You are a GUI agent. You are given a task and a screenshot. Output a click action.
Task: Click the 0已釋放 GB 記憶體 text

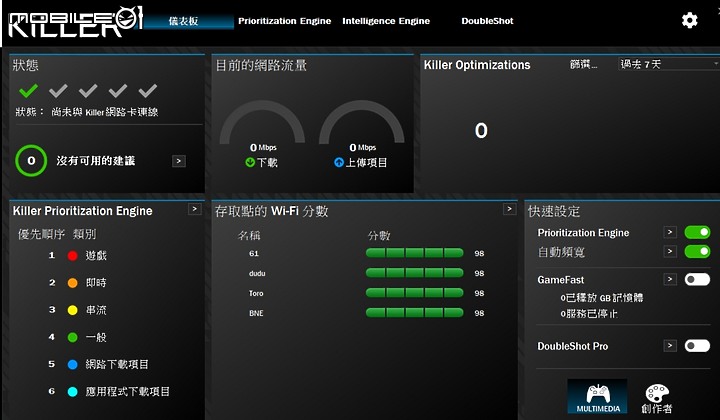tap(602, 297)
